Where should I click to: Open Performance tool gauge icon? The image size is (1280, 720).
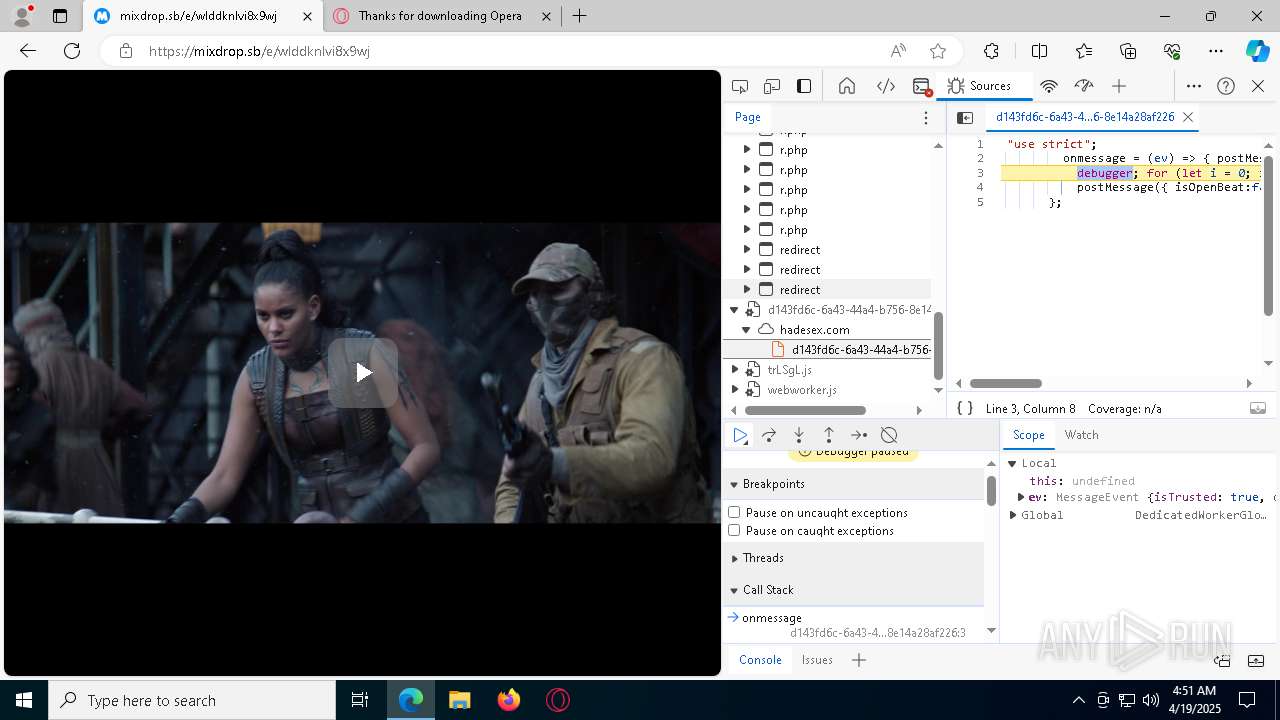tap(1084, 86)
